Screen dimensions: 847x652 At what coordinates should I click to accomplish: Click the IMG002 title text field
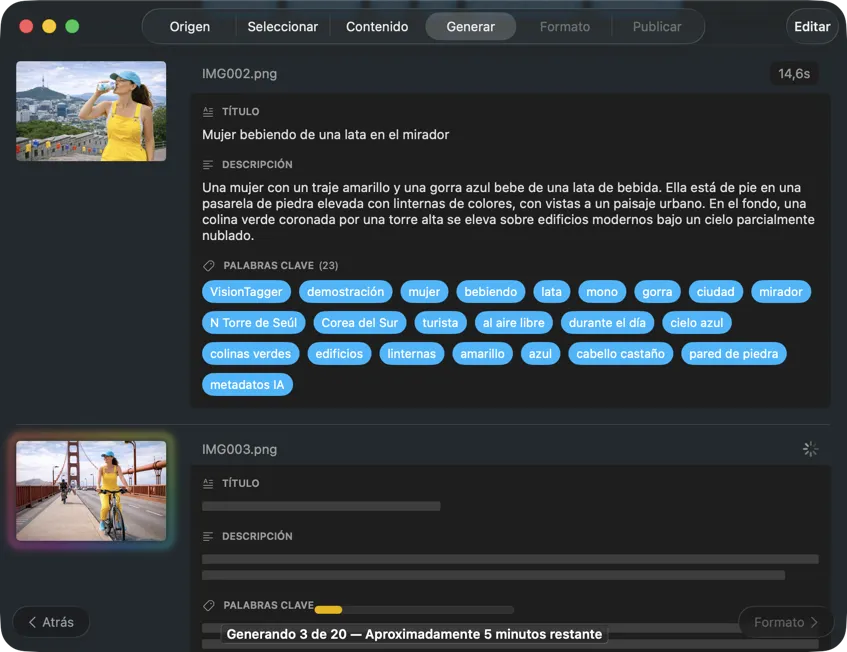tap(326, 134)
